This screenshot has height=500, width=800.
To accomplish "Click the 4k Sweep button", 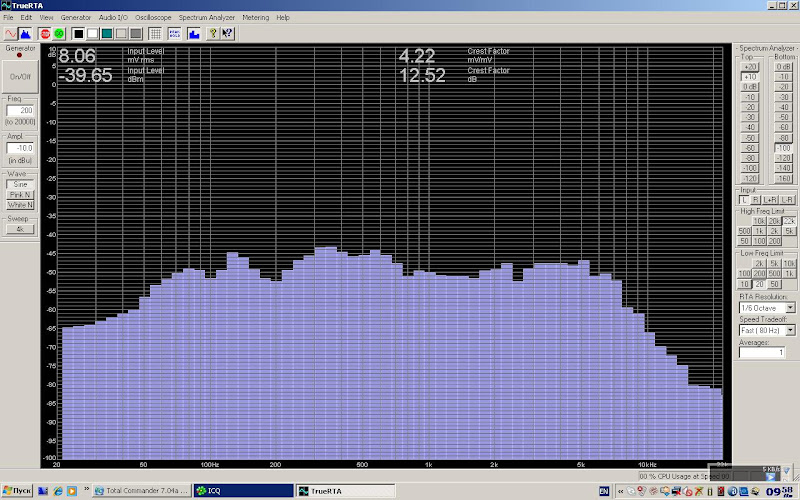I will (x=20, y=229).
